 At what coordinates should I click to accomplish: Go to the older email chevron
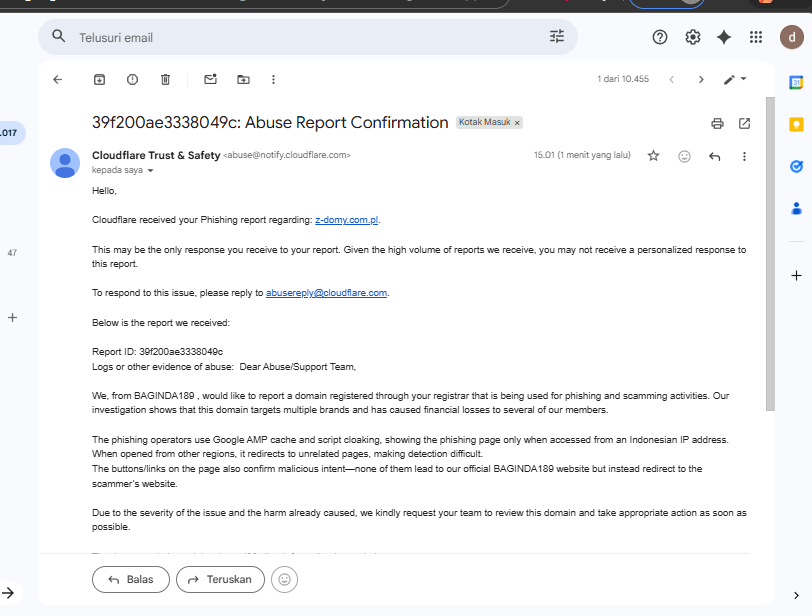[701, 79]
